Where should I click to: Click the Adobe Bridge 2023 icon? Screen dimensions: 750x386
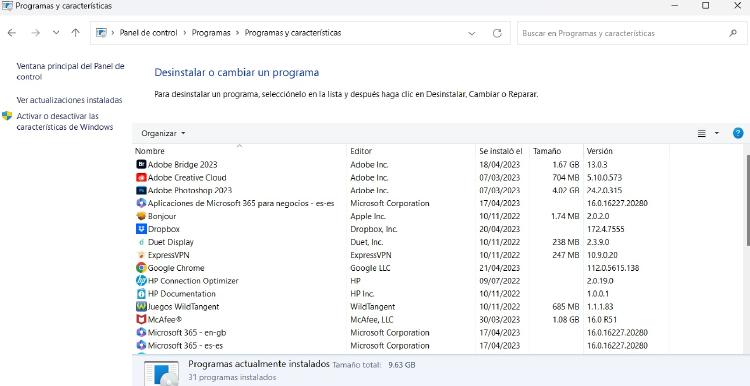141,165
